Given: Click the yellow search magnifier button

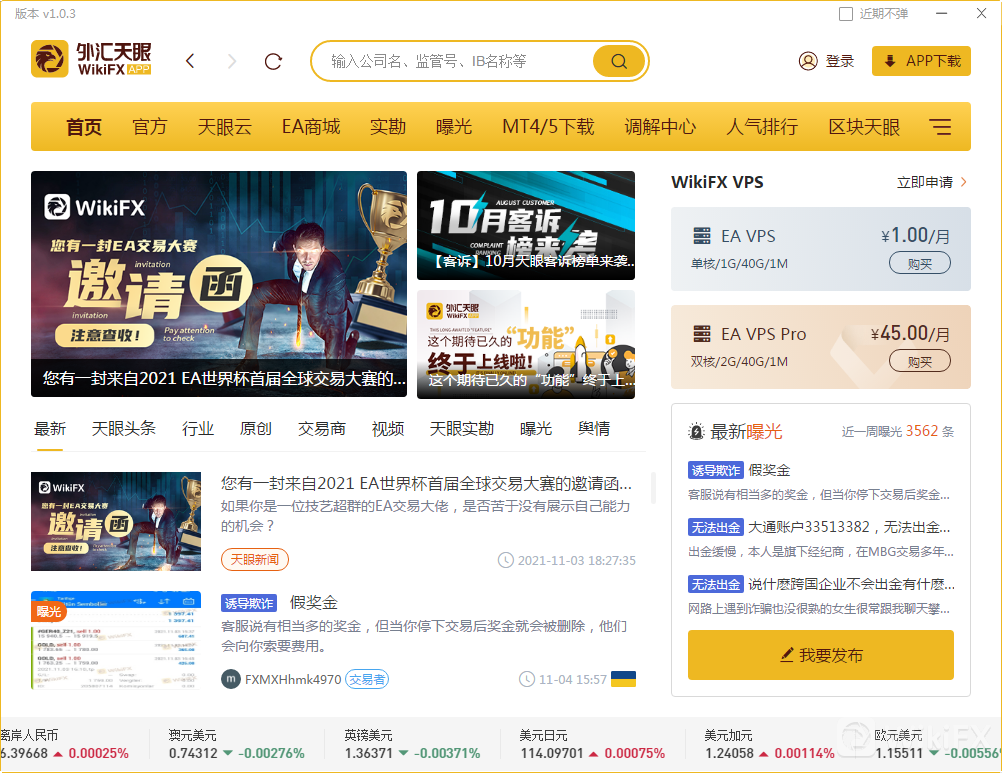Looking at the screenshot, I should pyautogui.click(x=619, y=61).
